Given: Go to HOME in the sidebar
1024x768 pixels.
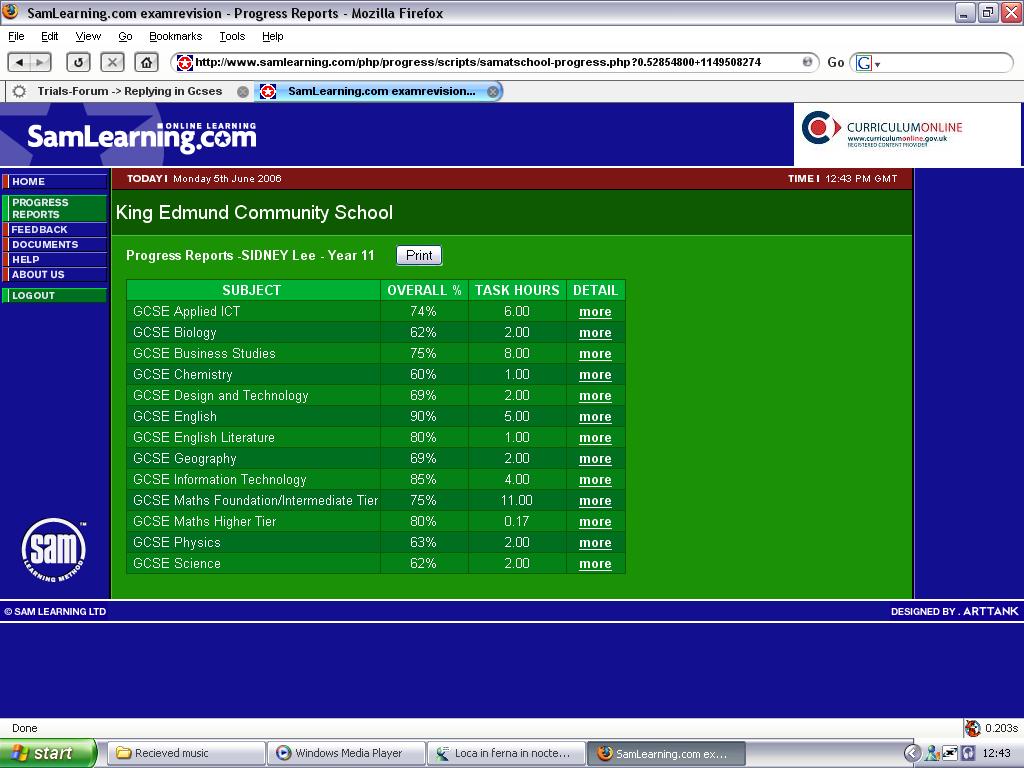Looking at the screenshot, I should point(55,182).
